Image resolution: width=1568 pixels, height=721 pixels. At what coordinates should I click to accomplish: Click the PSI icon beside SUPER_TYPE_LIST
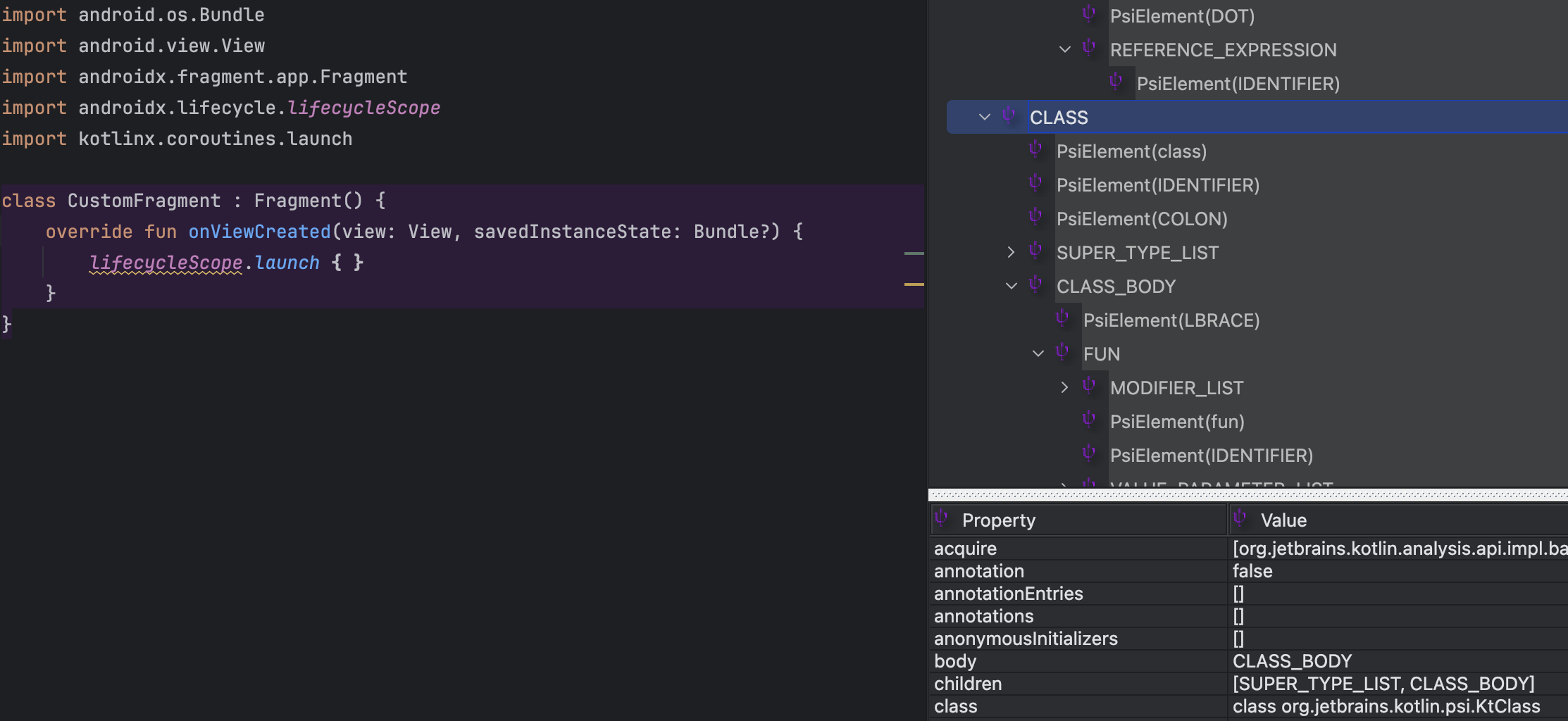tap(1035, 250)
